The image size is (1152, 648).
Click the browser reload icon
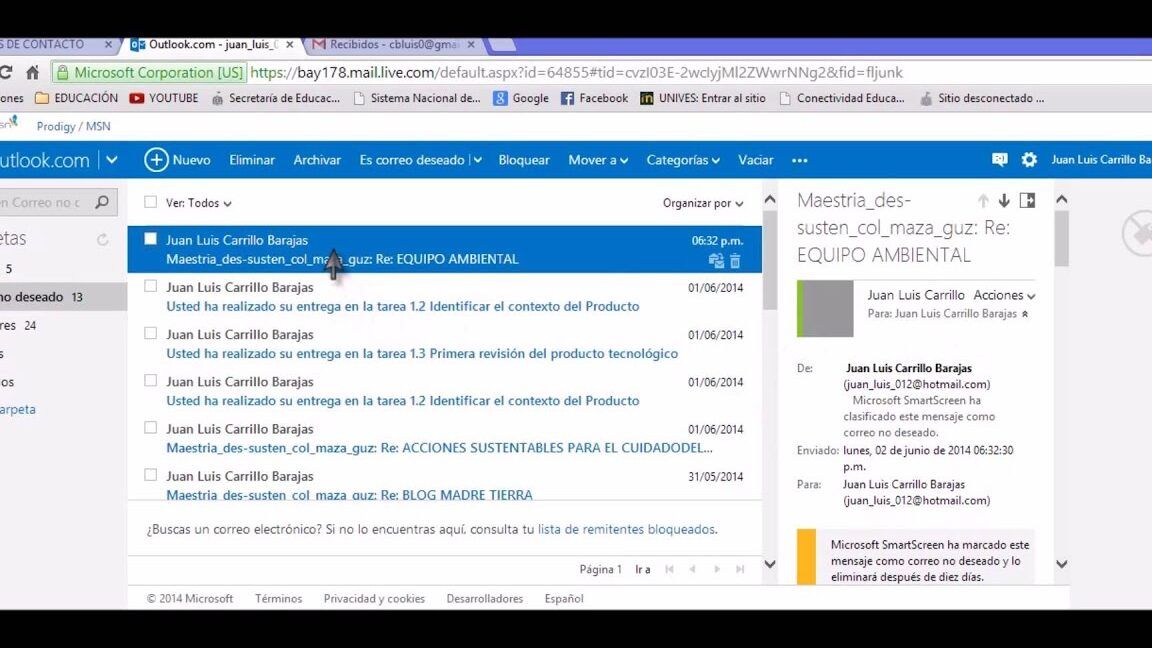(6, 72)
